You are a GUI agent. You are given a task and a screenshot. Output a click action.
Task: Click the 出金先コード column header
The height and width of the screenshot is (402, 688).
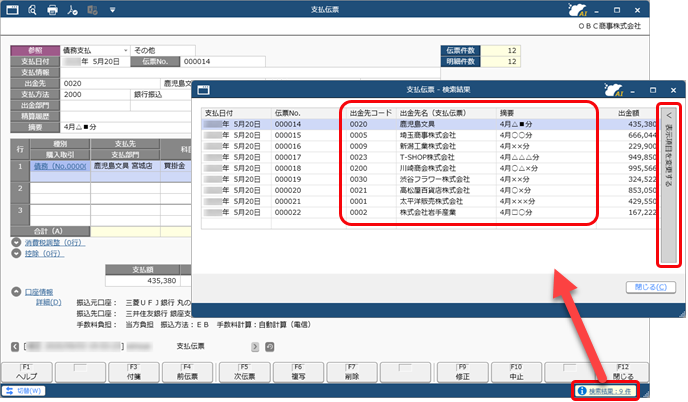click(x=371, y=113)
